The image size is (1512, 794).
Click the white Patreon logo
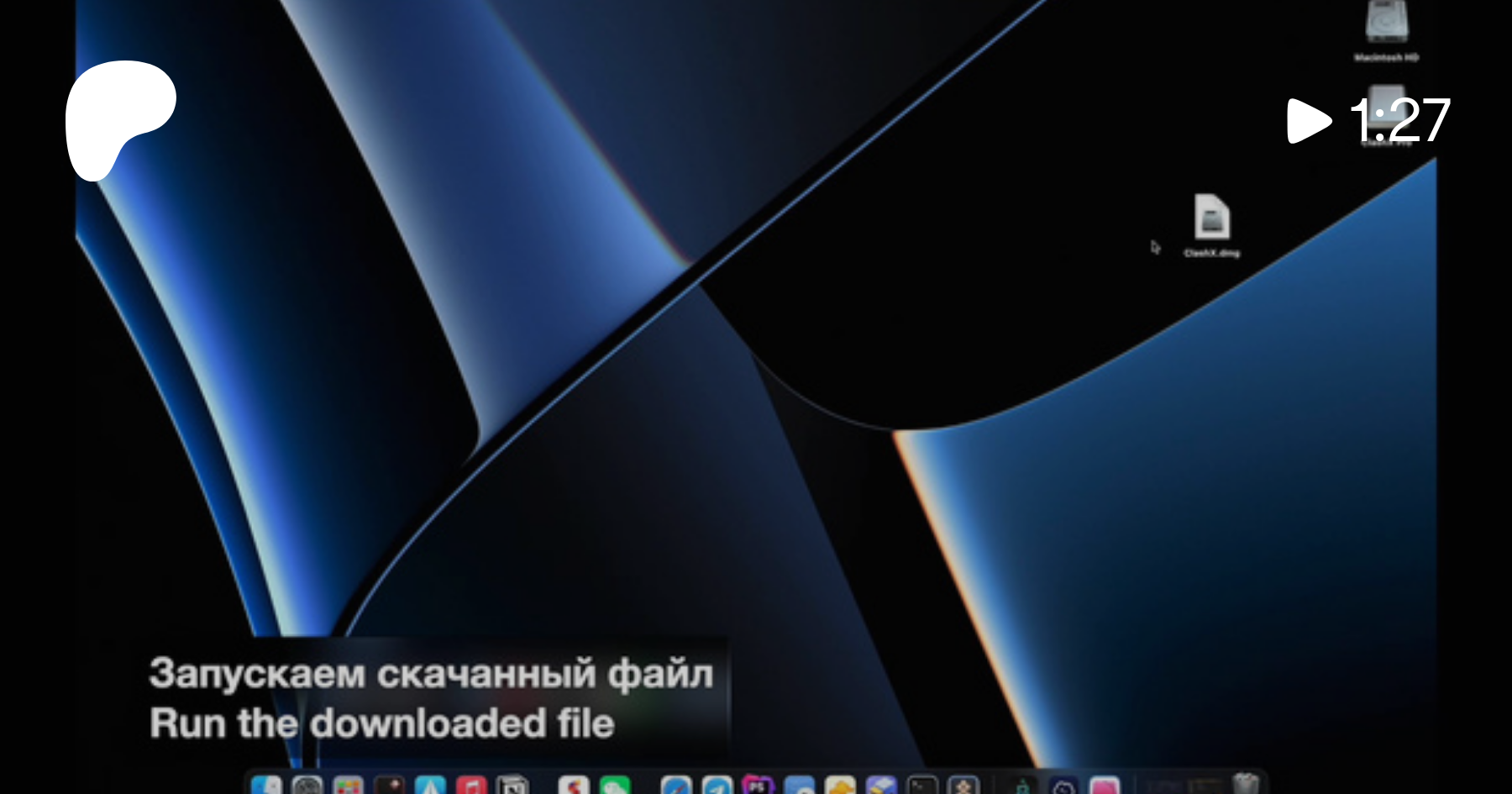coord(120,119)
